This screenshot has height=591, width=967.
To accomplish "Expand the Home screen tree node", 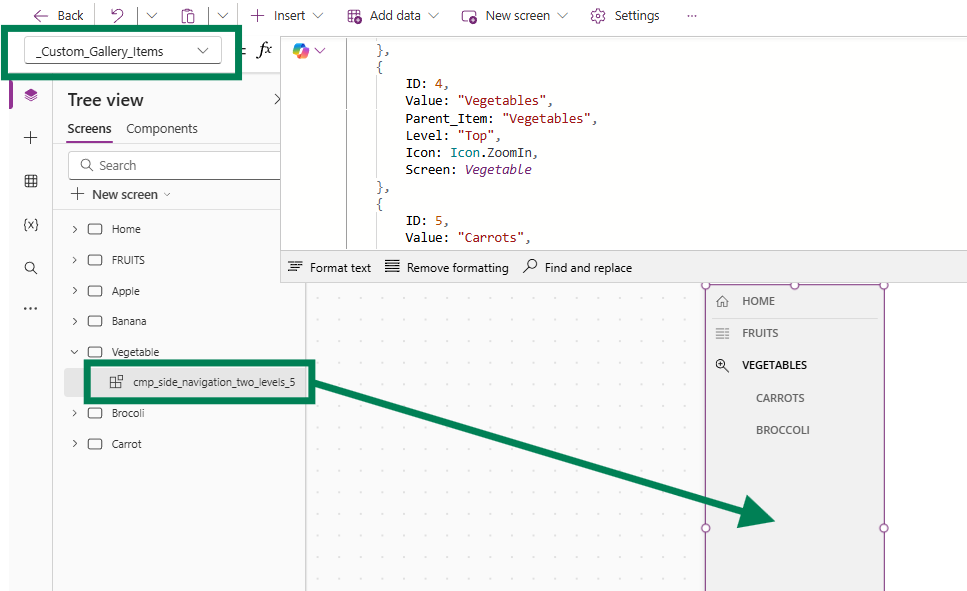I will 74,230.
